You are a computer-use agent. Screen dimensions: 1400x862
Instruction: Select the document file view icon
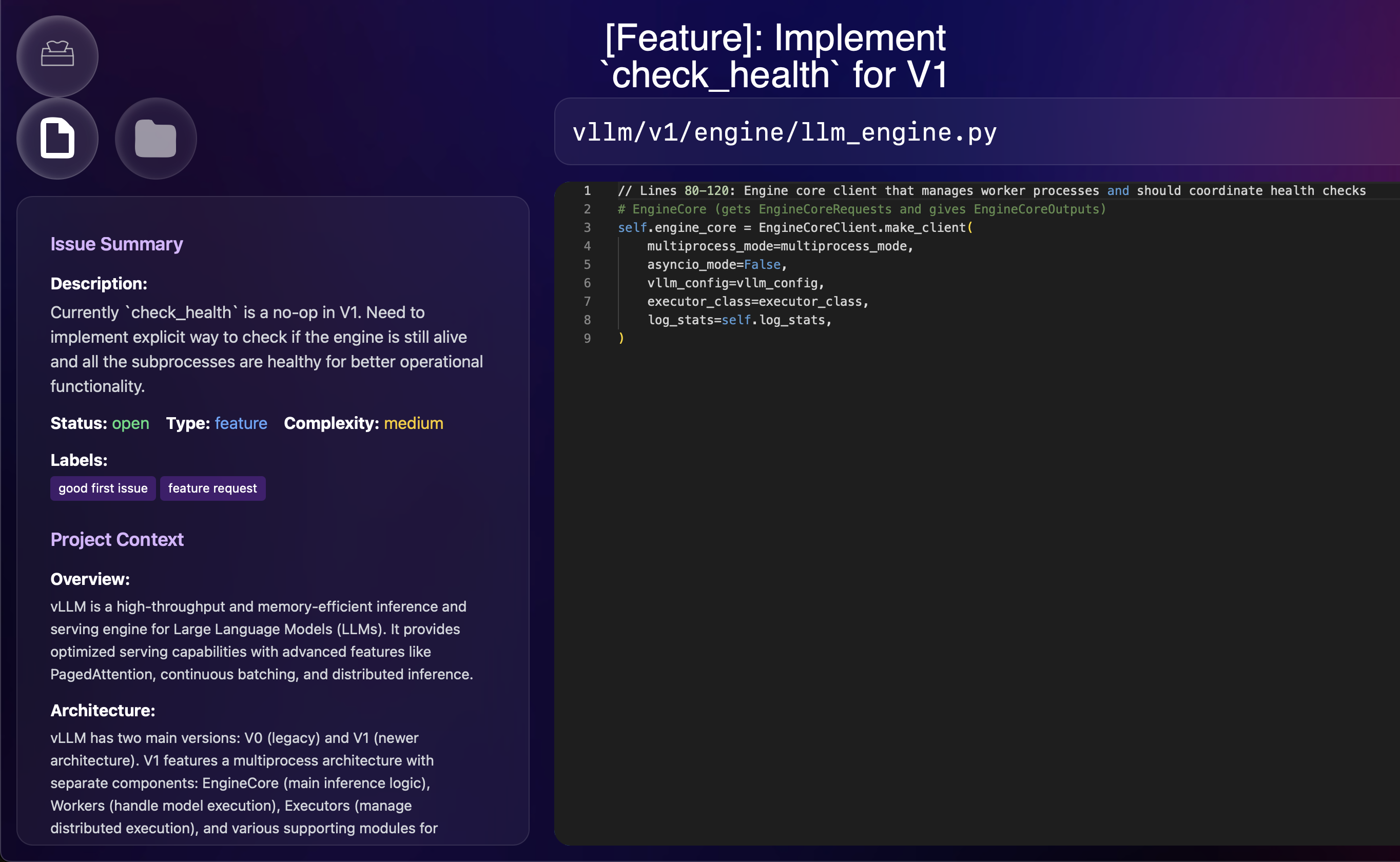point(57,138)
